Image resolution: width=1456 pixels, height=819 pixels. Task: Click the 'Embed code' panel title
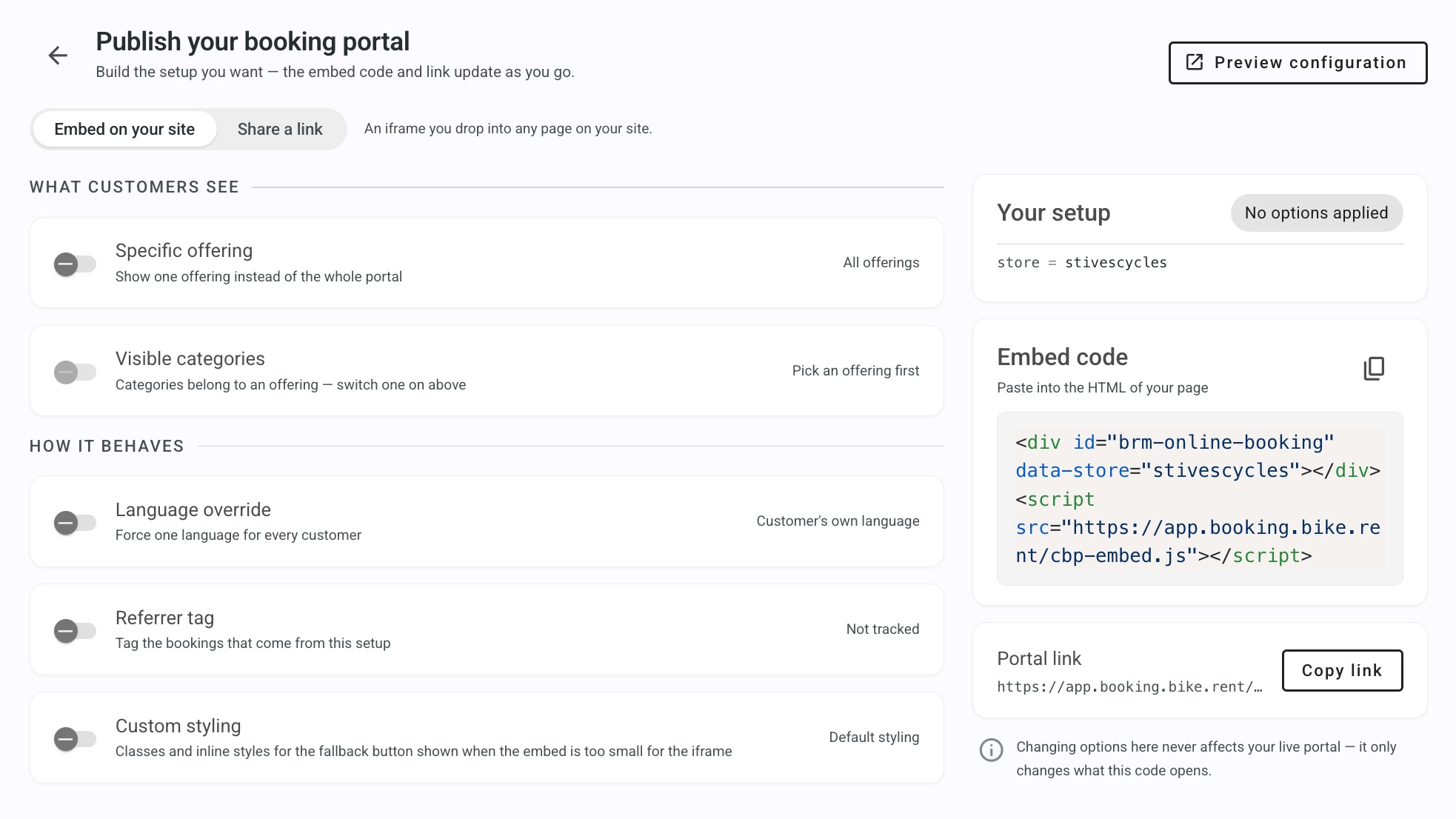1062,357
